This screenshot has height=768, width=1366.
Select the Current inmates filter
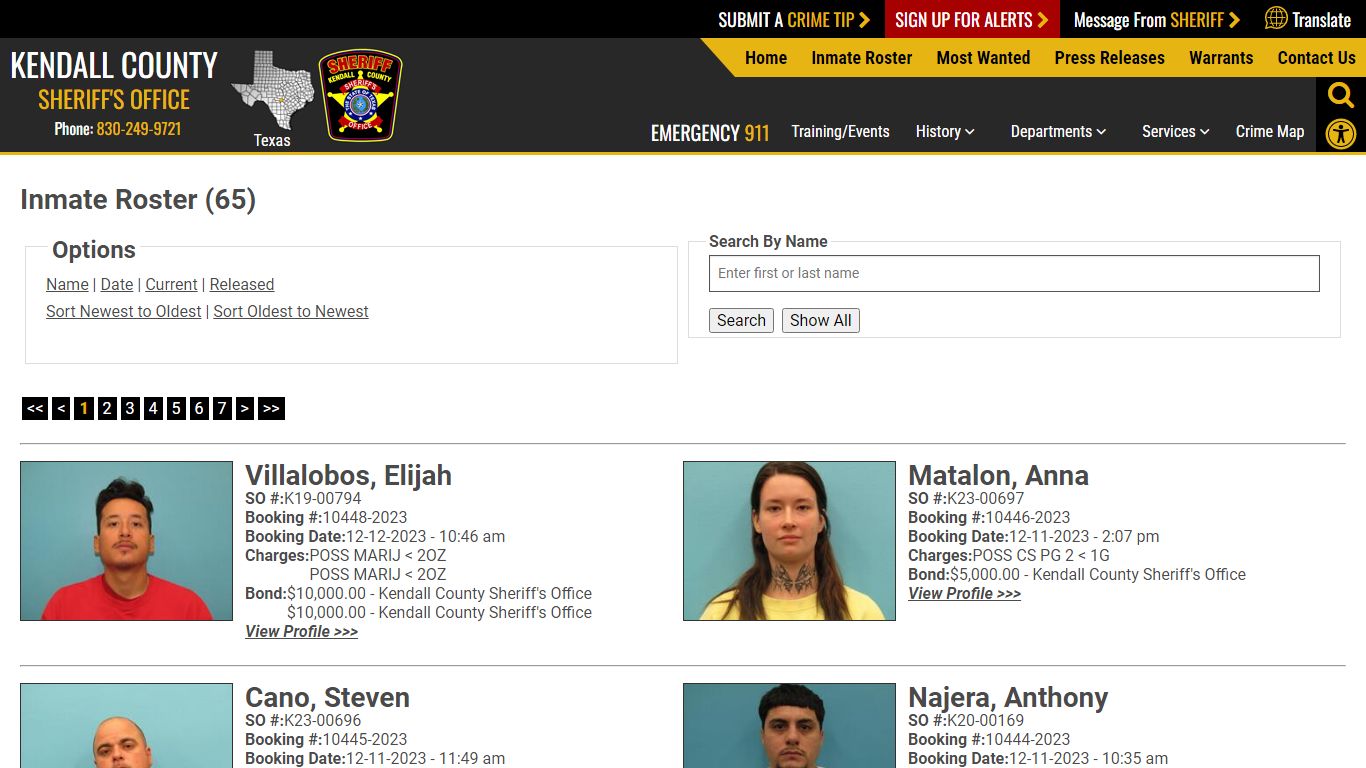tap(171, 284)
